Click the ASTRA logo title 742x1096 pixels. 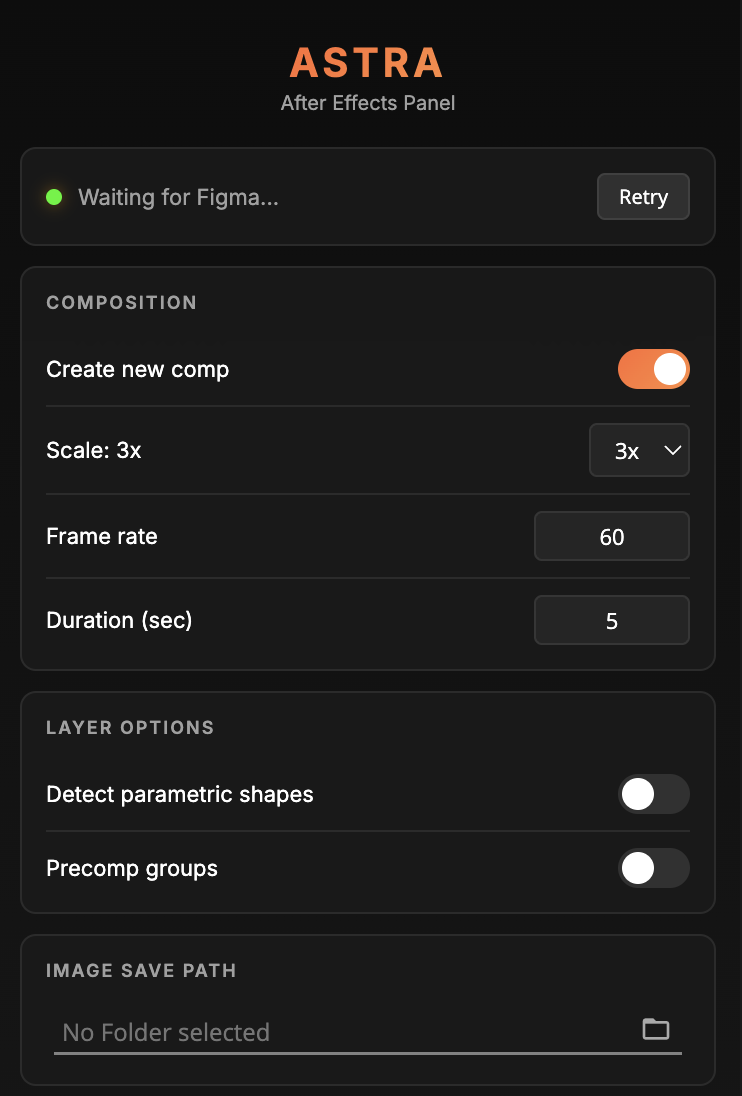[367, 63]
